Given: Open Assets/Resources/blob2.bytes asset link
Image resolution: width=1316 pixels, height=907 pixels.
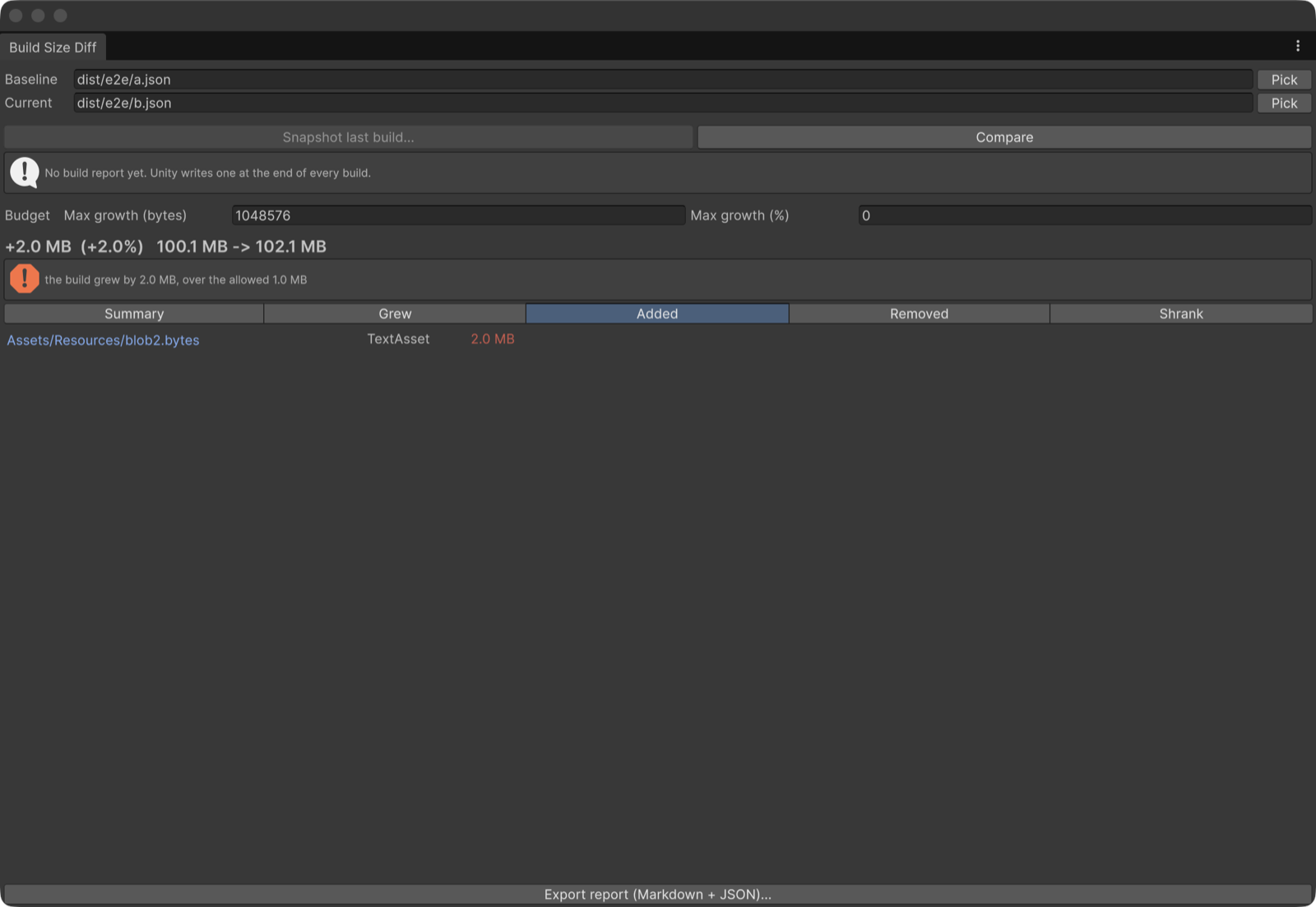Looking at the screenshot, I should (103, 340).
